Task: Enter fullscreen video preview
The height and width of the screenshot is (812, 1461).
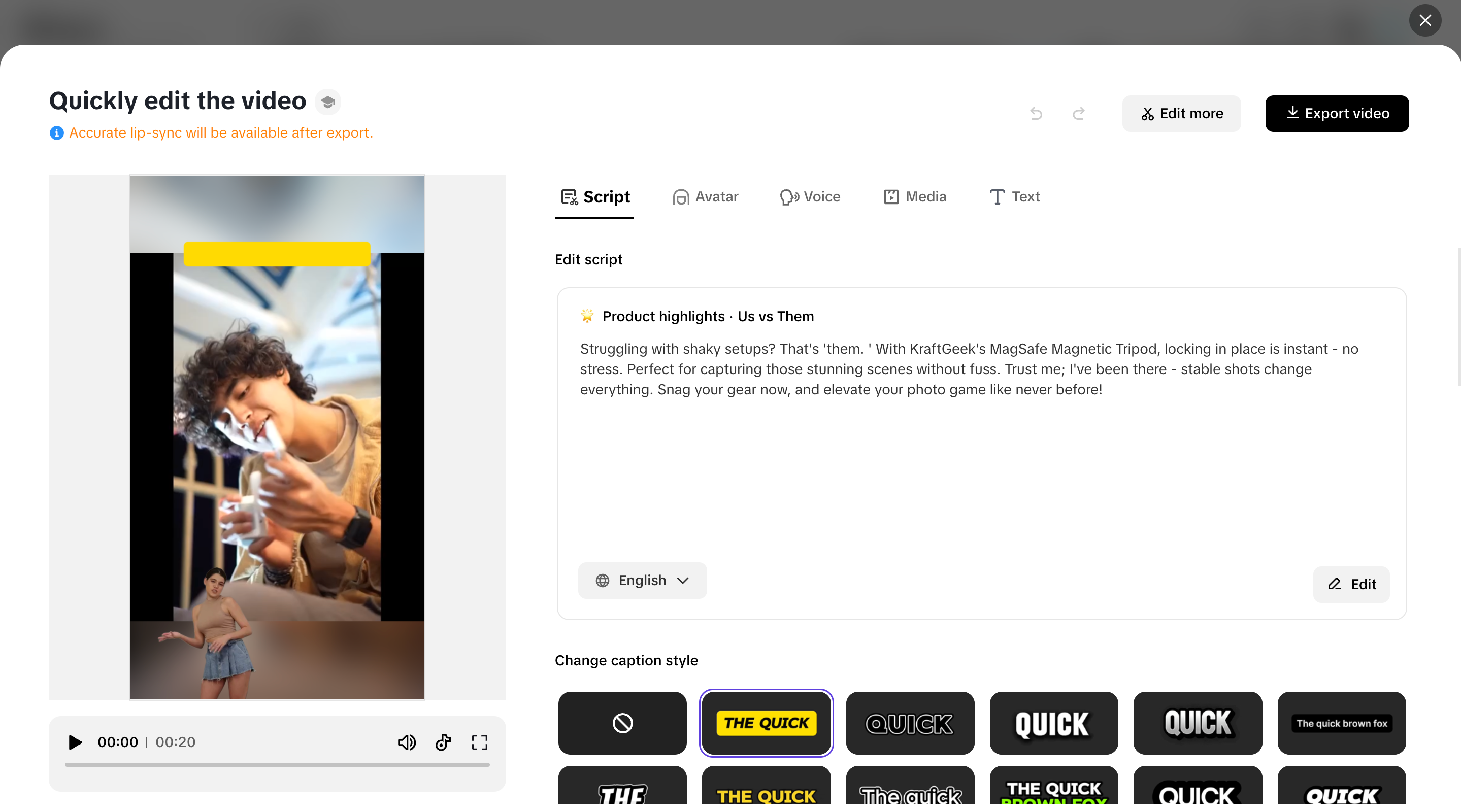Action: [479, 742]
